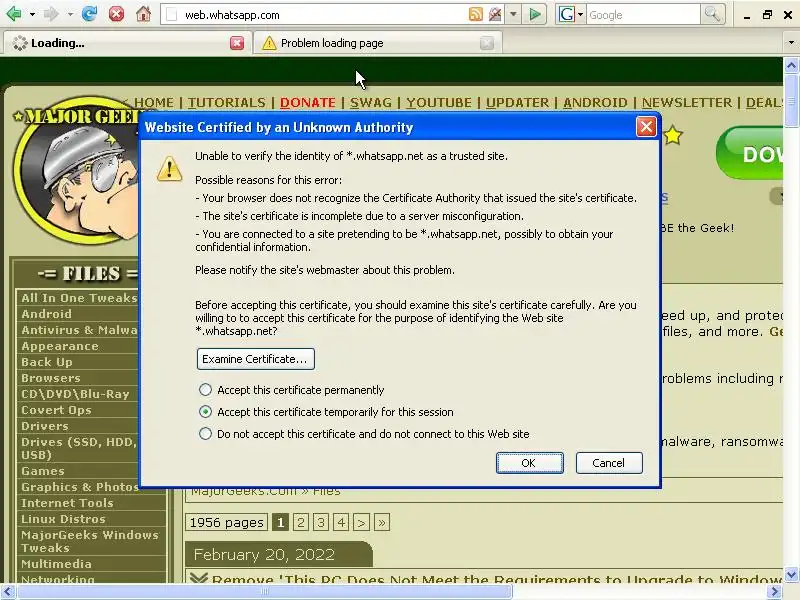Jump to last page with » button
Viewport: 800px width, 600px height.
click(382, 522)
